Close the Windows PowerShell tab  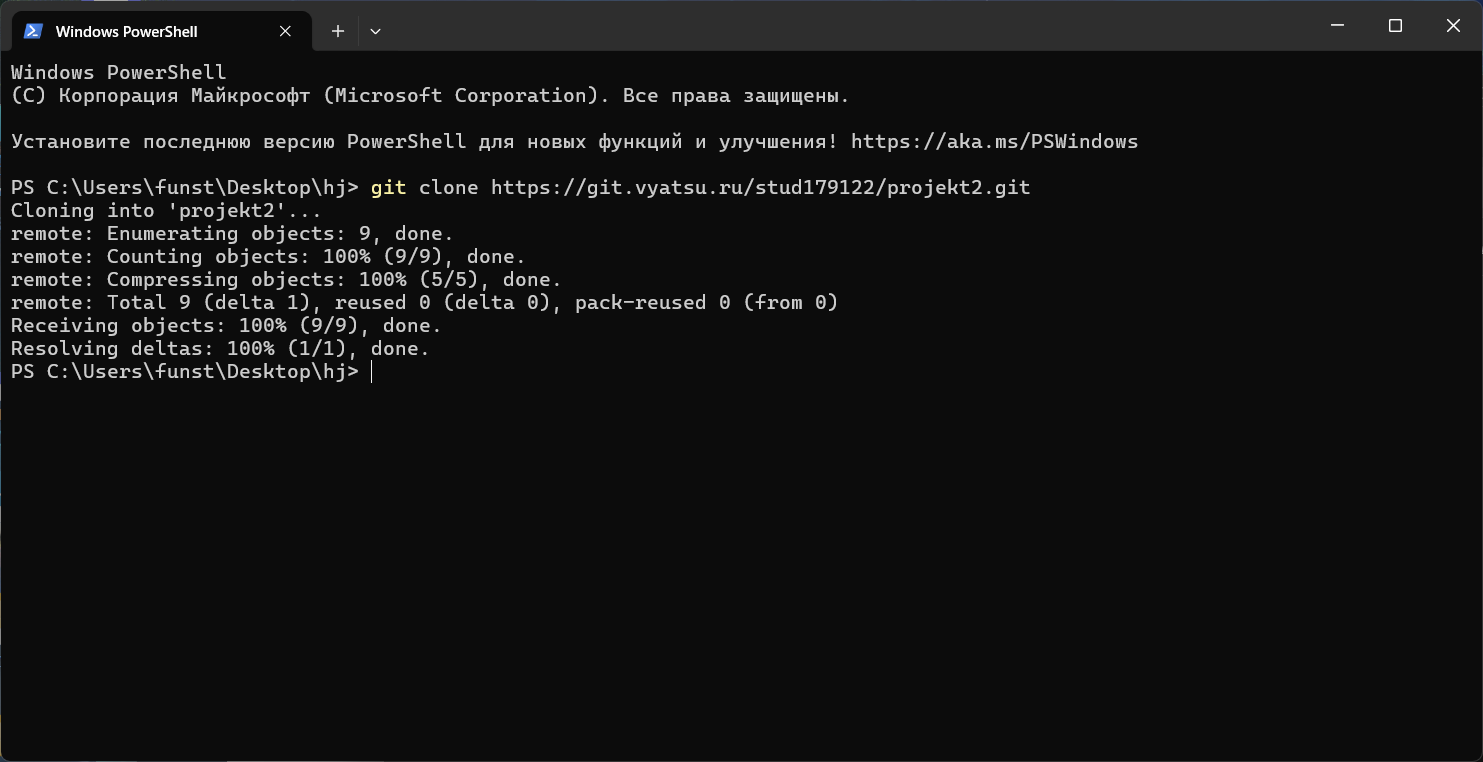pyautogui.click(x=285, y=31)
